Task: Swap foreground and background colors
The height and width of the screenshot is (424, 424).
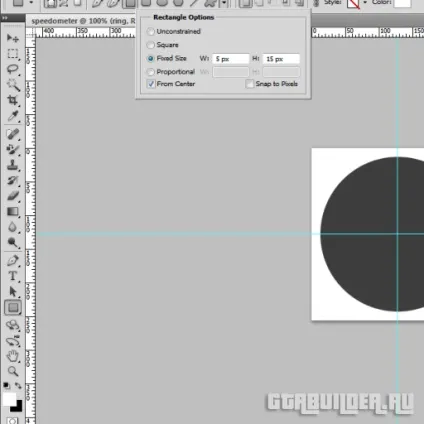Action: coord(18,386)
